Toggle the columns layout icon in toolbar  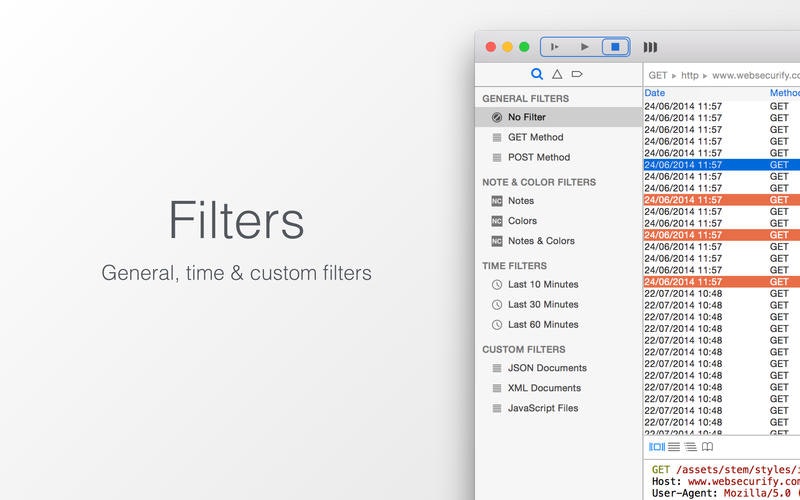[x=650, y=47]
